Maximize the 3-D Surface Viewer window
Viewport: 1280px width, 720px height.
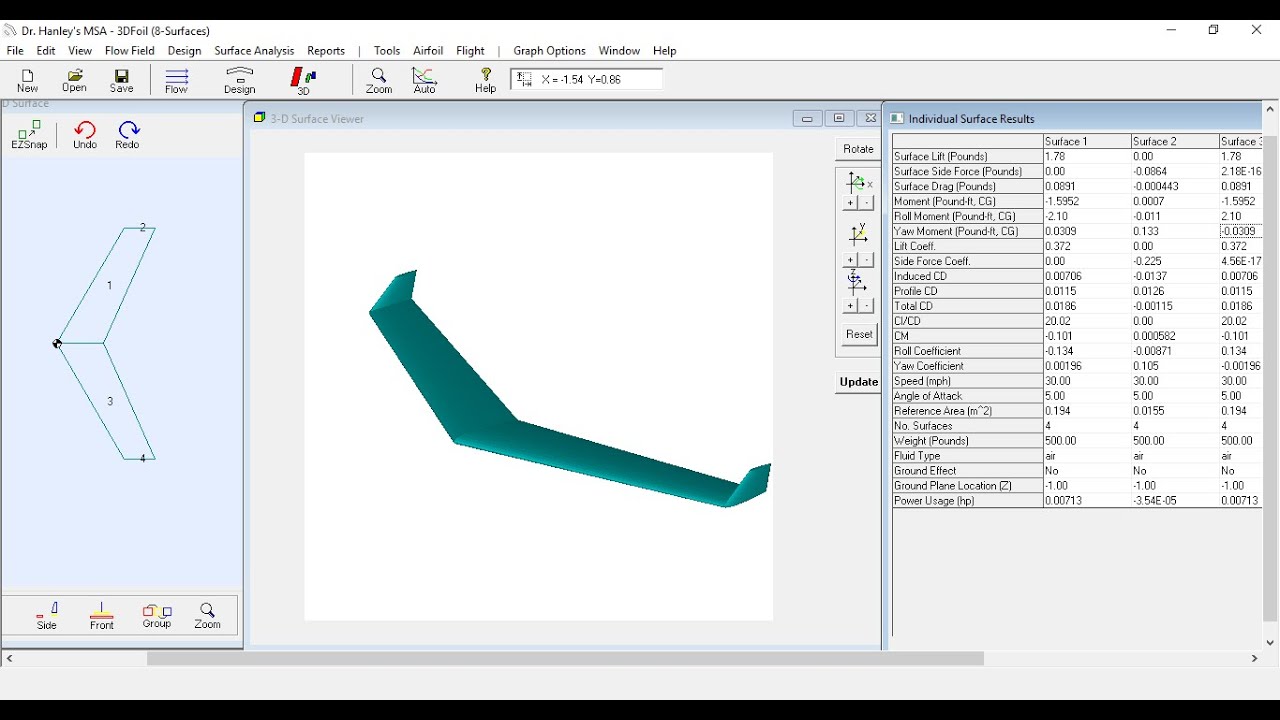pos(839,119)
